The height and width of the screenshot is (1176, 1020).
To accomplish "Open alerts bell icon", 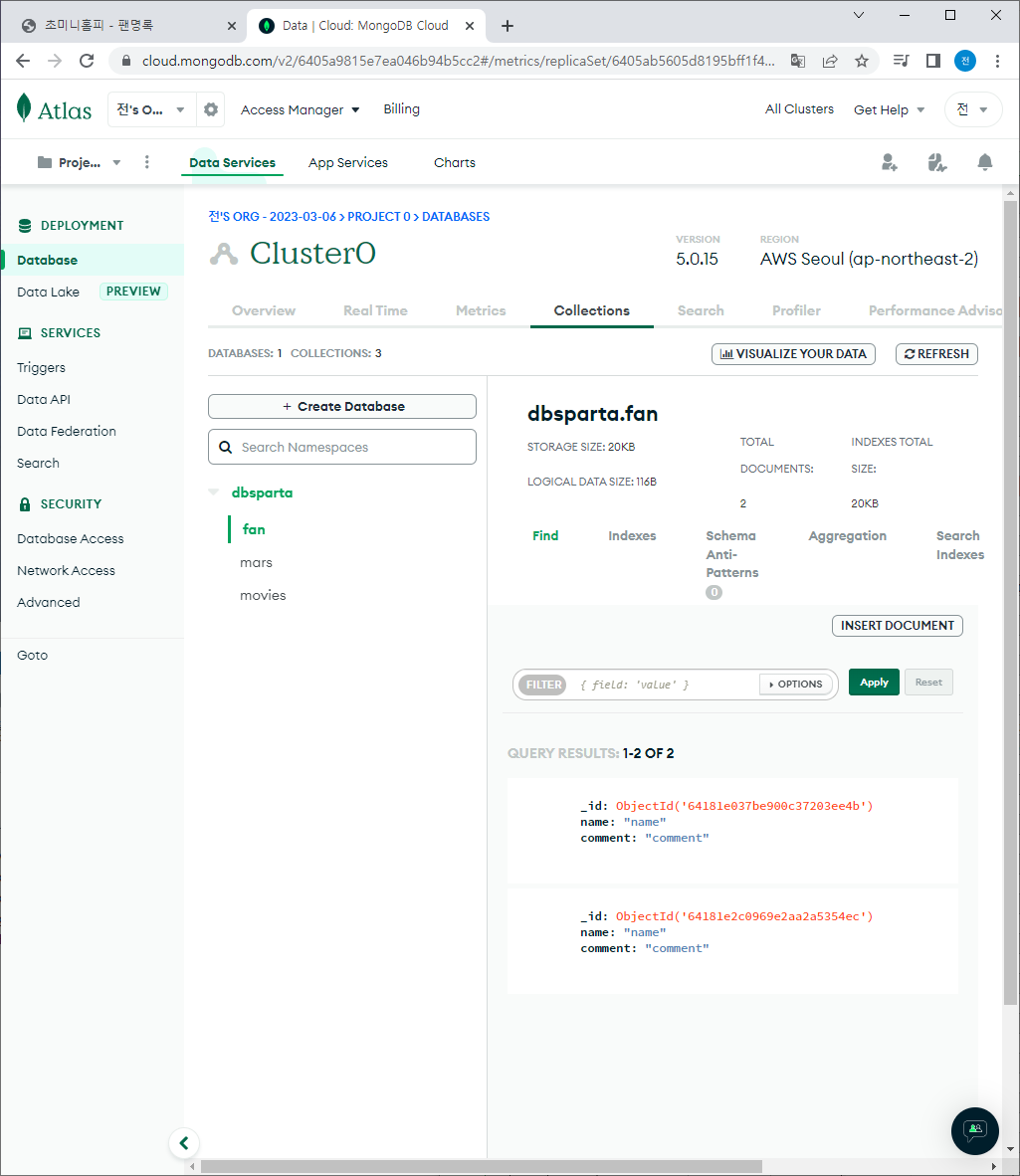I will pos(985,162).
